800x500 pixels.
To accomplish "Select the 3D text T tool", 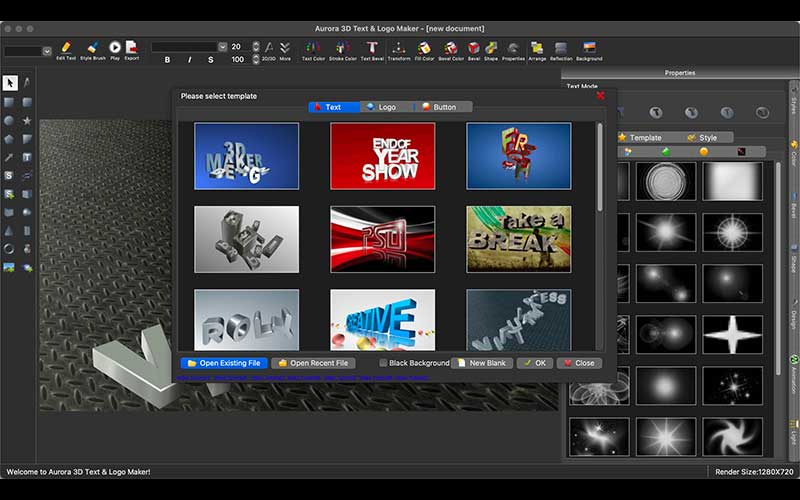I will coord(27,157).
